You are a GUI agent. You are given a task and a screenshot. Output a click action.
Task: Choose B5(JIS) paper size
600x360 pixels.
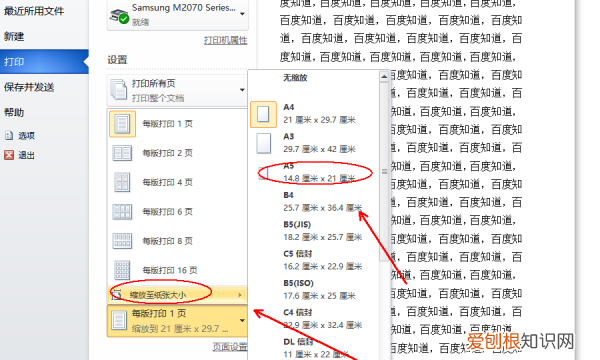pos(314,231)
